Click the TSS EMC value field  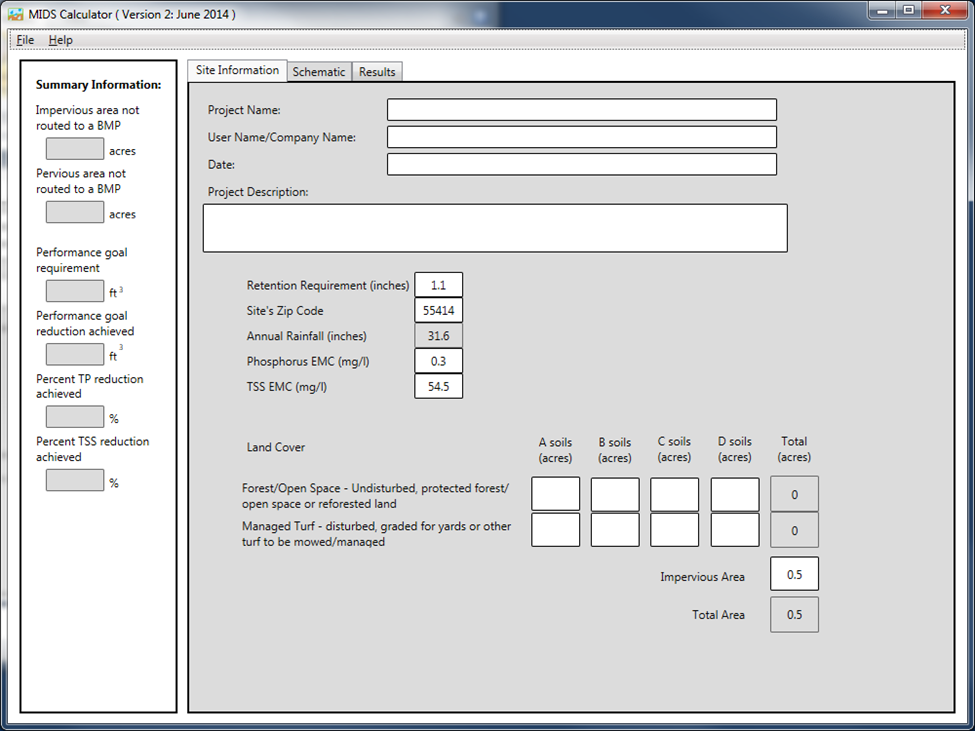438,386
